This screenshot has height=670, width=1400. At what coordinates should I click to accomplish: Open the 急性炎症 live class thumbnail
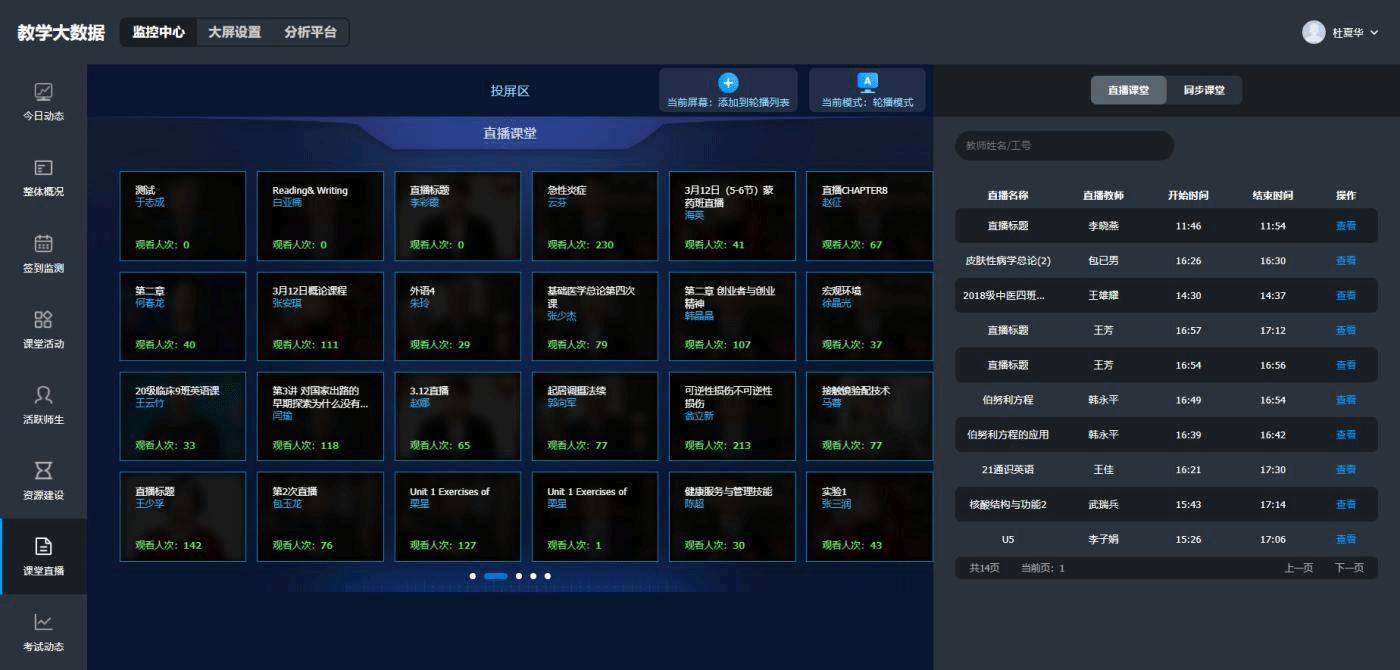coord(594,216)
